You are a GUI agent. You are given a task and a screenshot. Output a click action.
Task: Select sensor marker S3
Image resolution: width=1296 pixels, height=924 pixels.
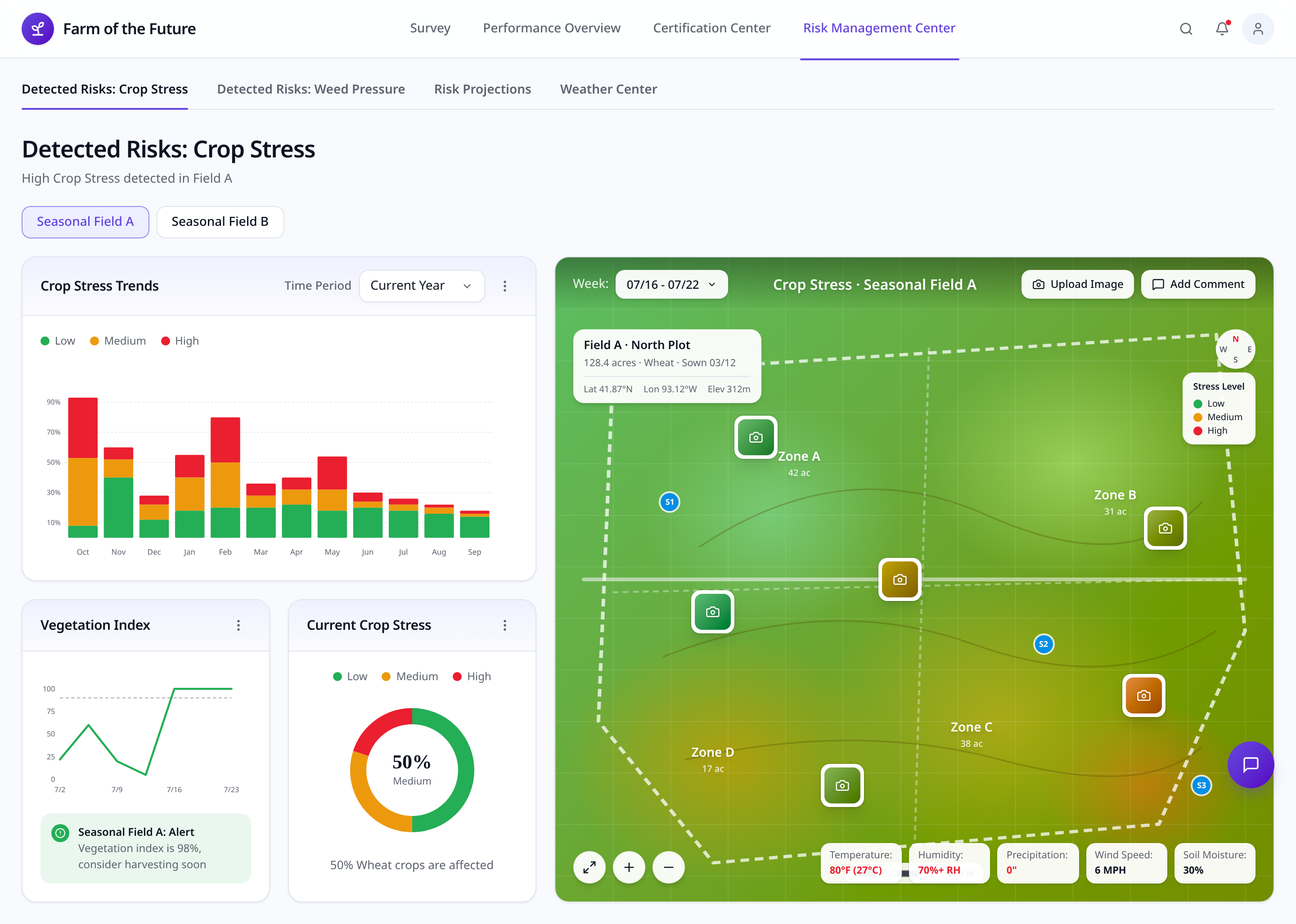1201,785
